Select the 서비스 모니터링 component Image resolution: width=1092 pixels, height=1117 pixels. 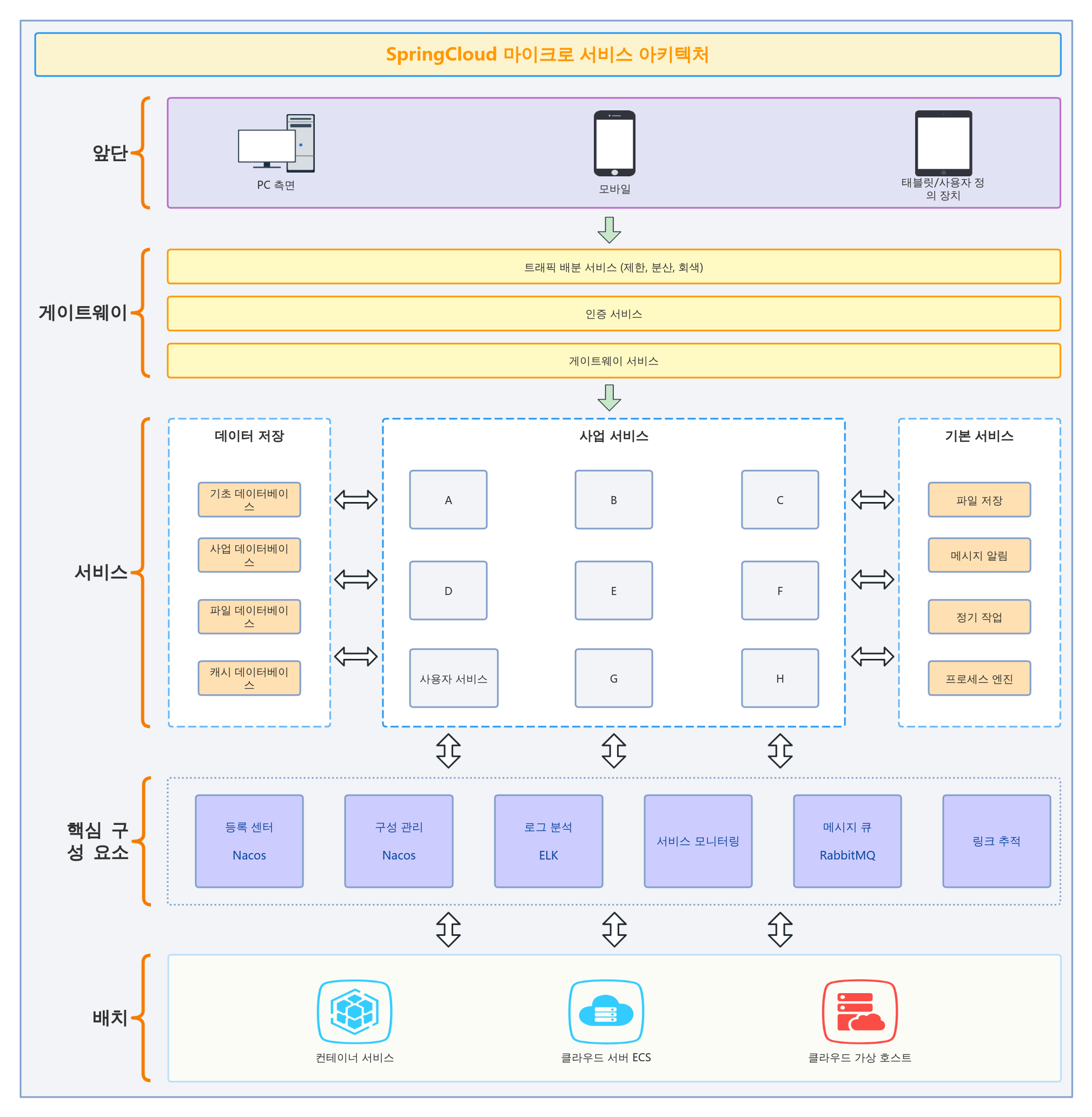pos(698,841)
